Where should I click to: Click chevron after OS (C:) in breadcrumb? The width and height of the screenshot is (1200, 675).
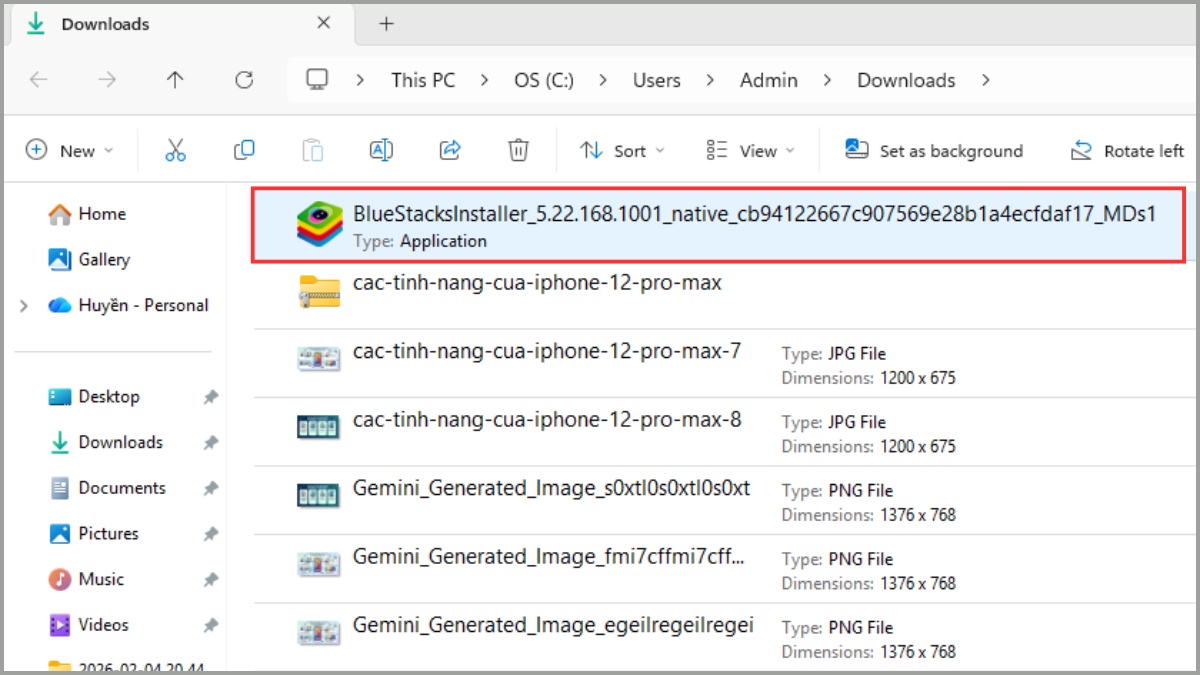(x=604, y=80)
